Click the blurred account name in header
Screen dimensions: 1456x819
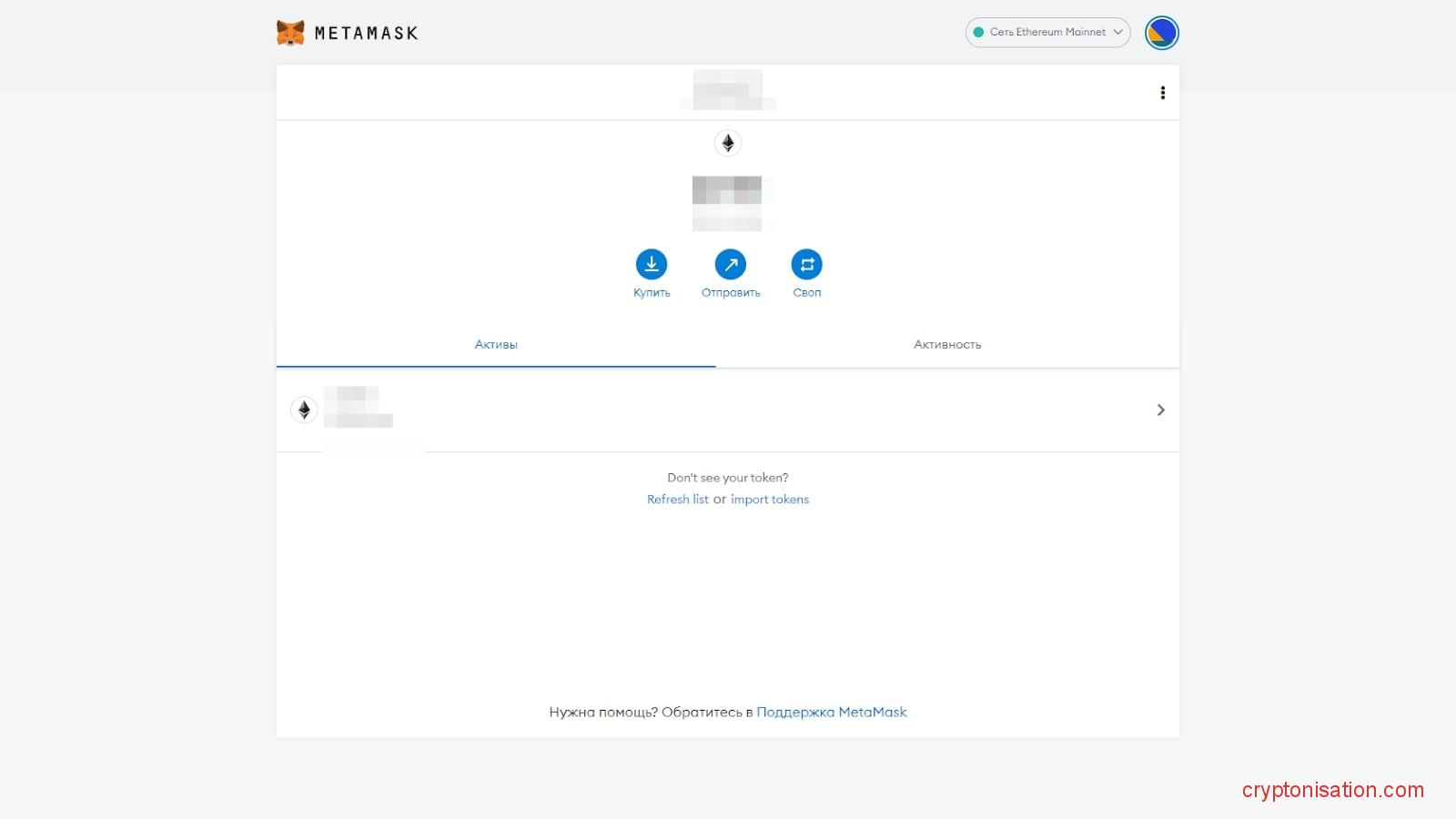point(727,91)
